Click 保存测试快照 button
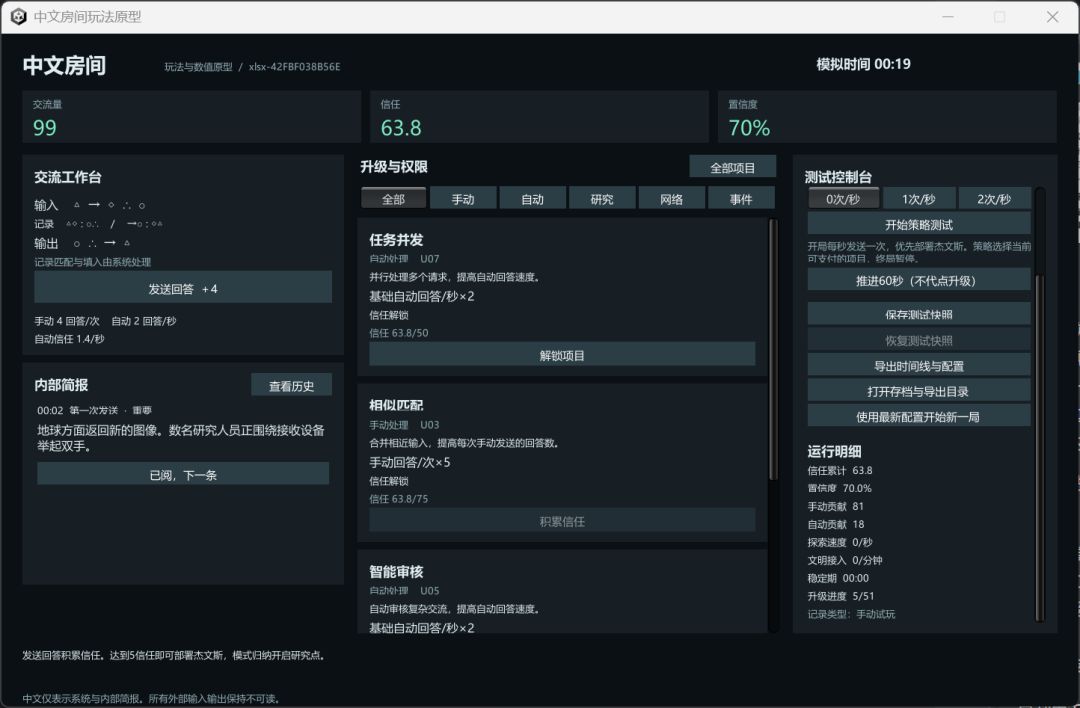This screenshot has height=708, width=1080. [x=919, y=314]
